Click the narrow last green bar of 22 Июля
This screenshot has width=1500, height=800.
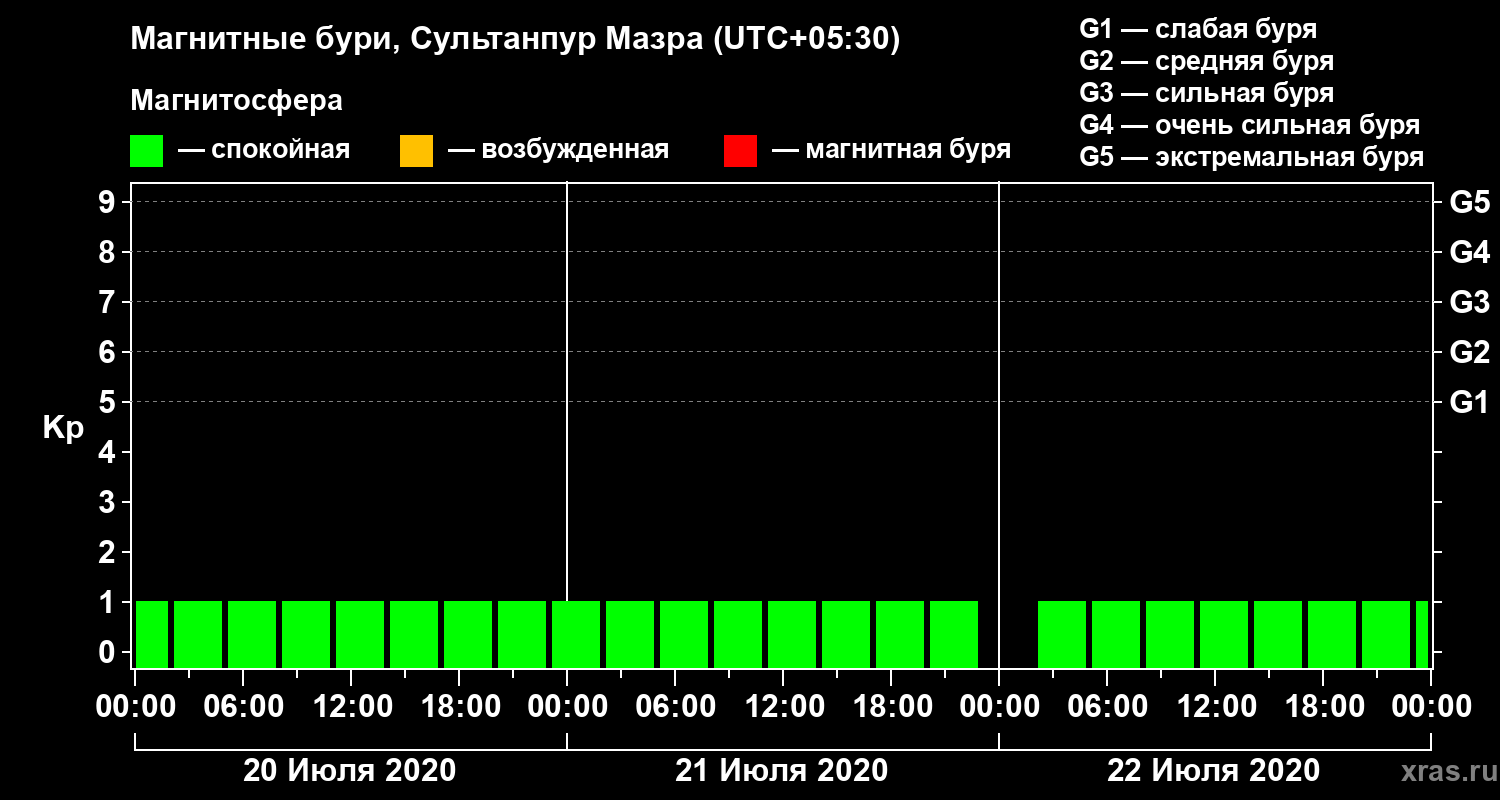point(1422,634)
